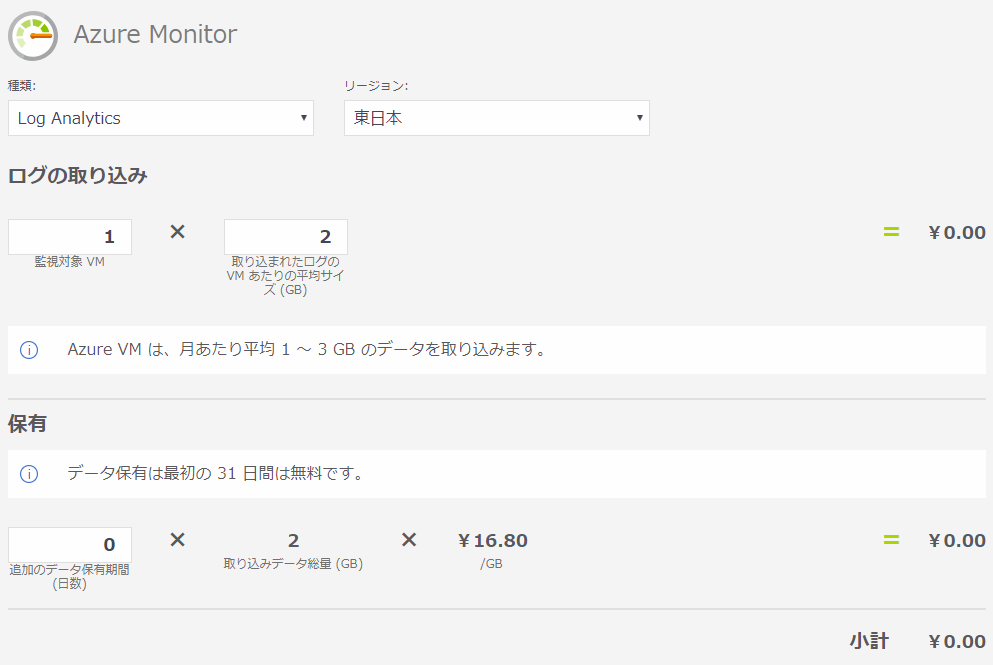Open the リージョン dropdown showing 東日本
The height and width of the screenshot is (665, 993).
coord(496,118)
